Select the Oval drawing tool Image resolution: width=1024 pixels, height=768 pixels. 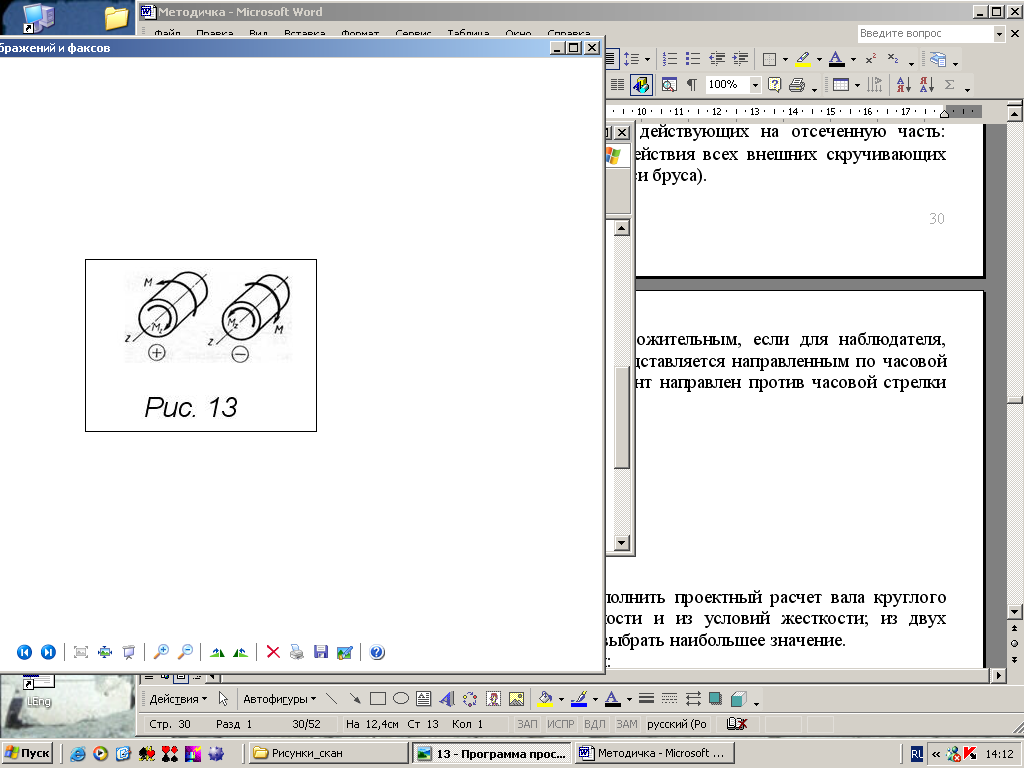point(401,699)
